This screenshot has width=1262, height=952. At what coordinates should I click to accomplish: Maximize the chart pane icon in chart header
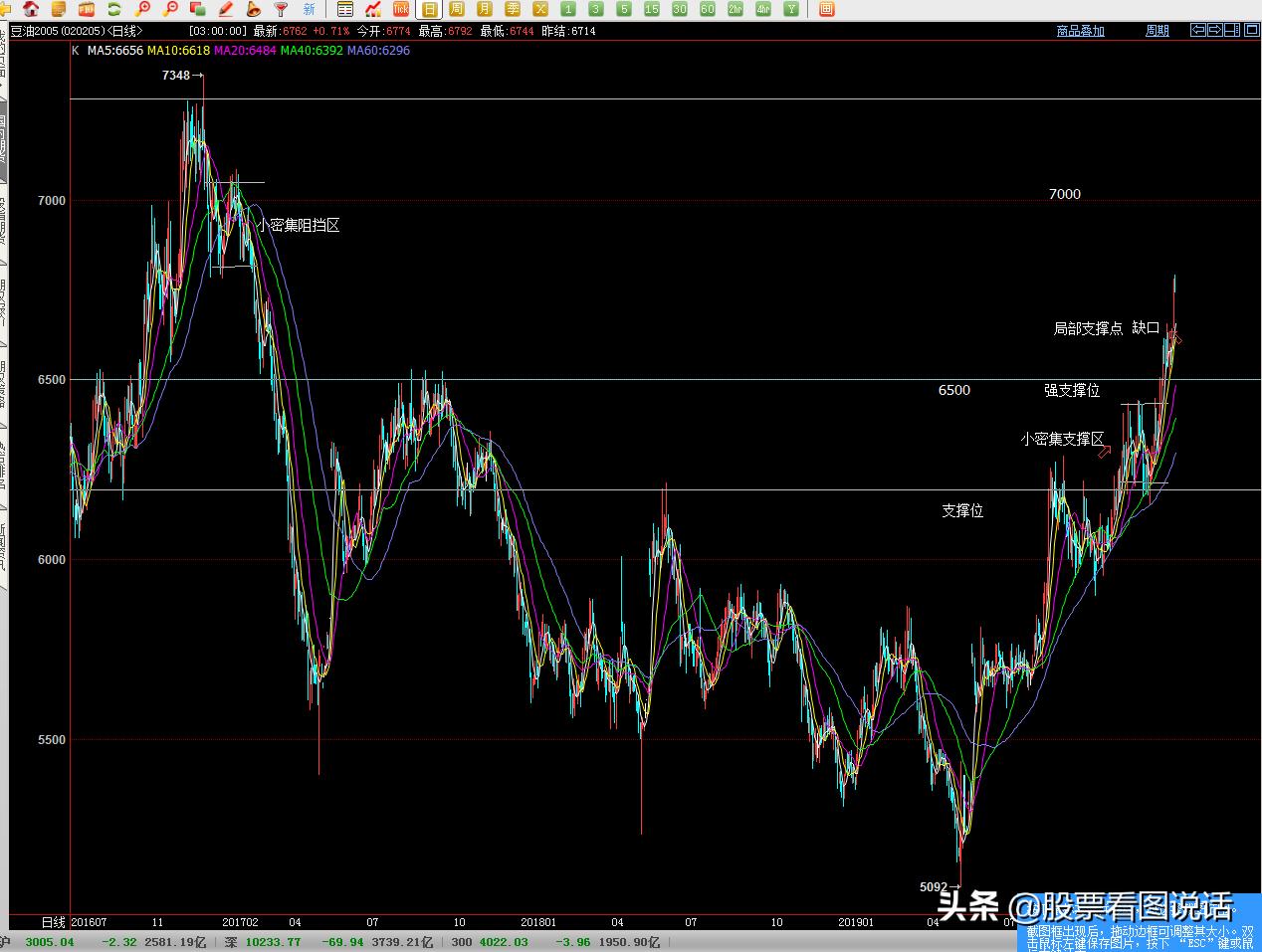(x=1250, y=31)
